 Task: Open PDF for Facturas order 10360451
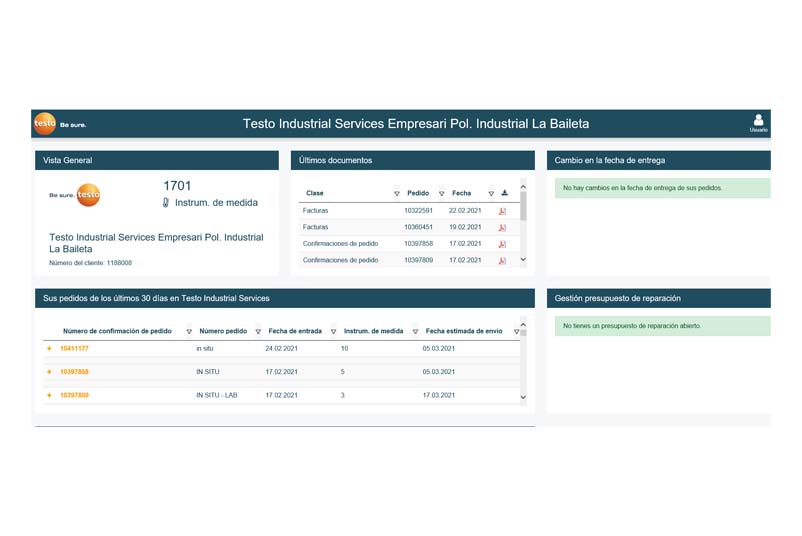tap(502, 228)
